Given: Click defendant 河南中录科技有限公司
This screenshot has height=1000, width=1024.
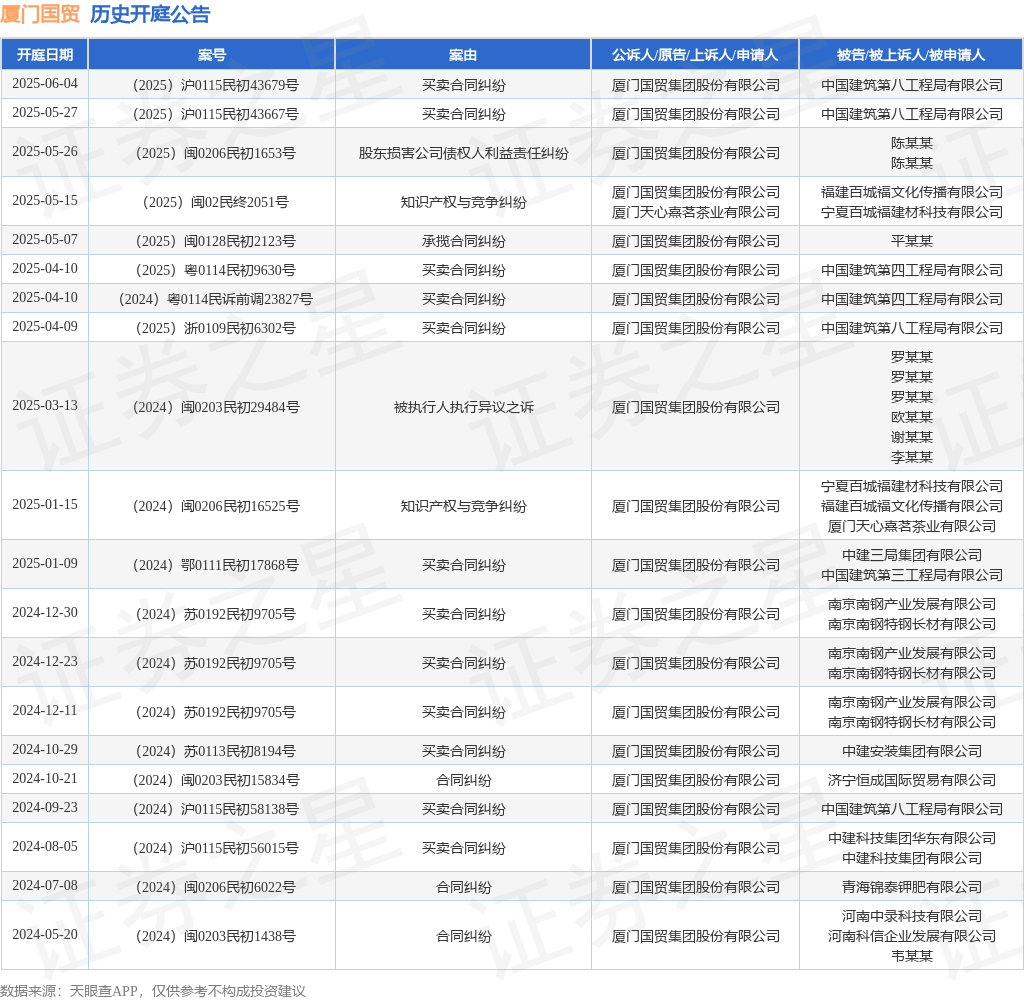Looking at the screenshot, I should point(912,916).
